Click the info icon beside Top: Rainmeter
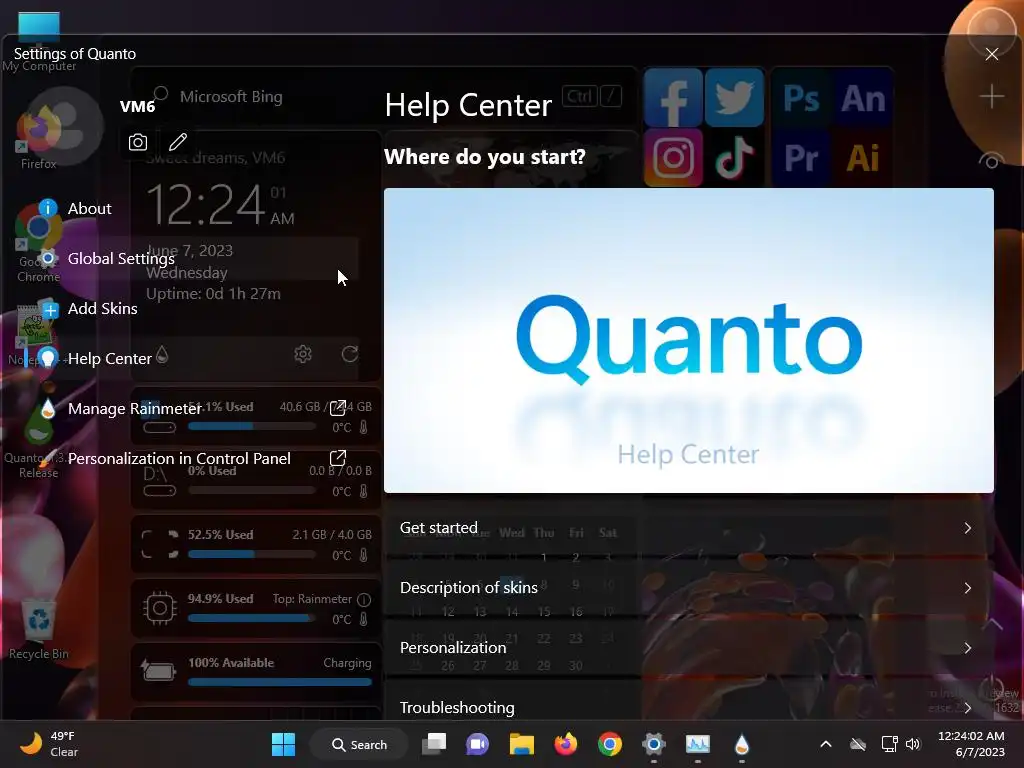The image size is (1024, 768). pyautogui.click(x=364, y=599)
